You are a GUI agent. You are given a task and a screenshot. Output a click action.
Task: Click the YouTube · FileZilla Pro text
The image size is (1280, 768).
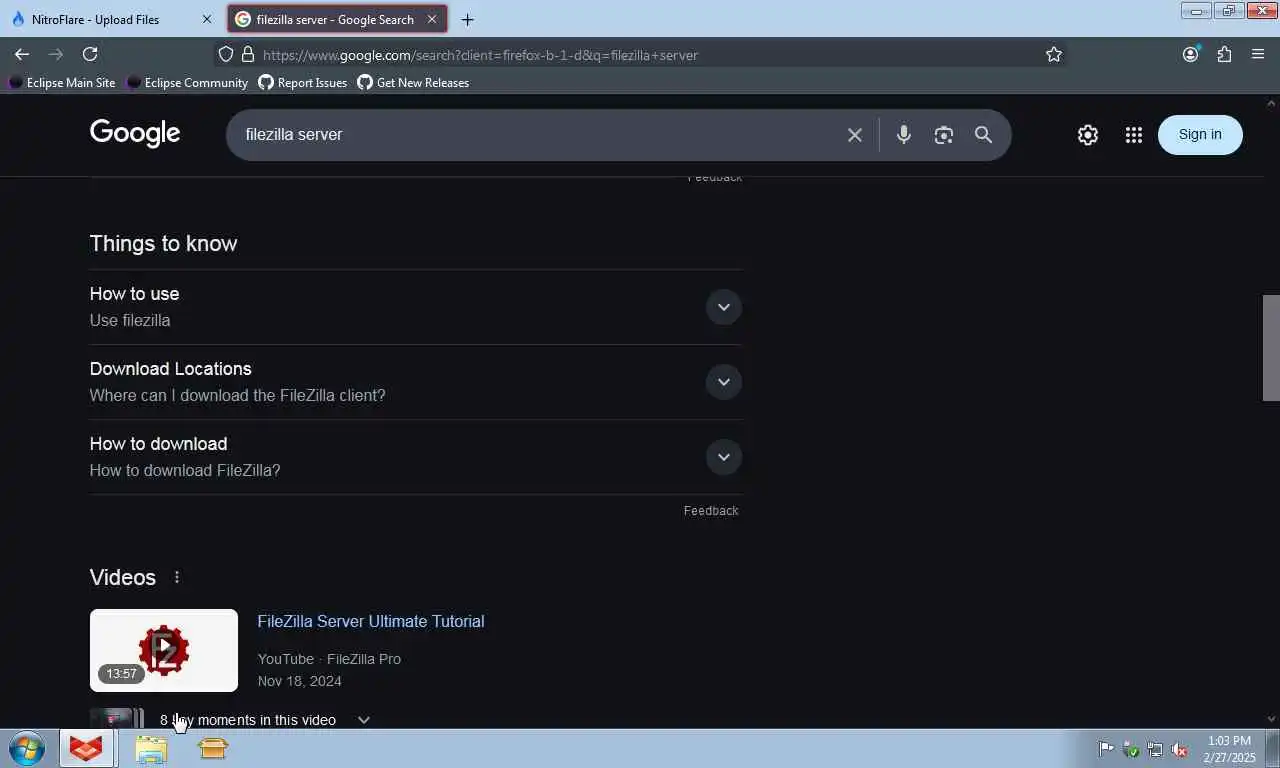[329, 659]
